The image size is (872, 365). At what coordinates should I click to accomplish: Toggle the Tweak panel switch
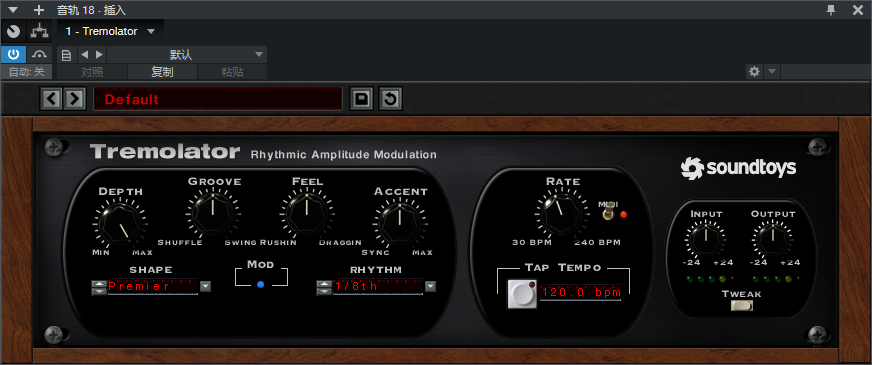pyautogui.click(x=741, y=305)
